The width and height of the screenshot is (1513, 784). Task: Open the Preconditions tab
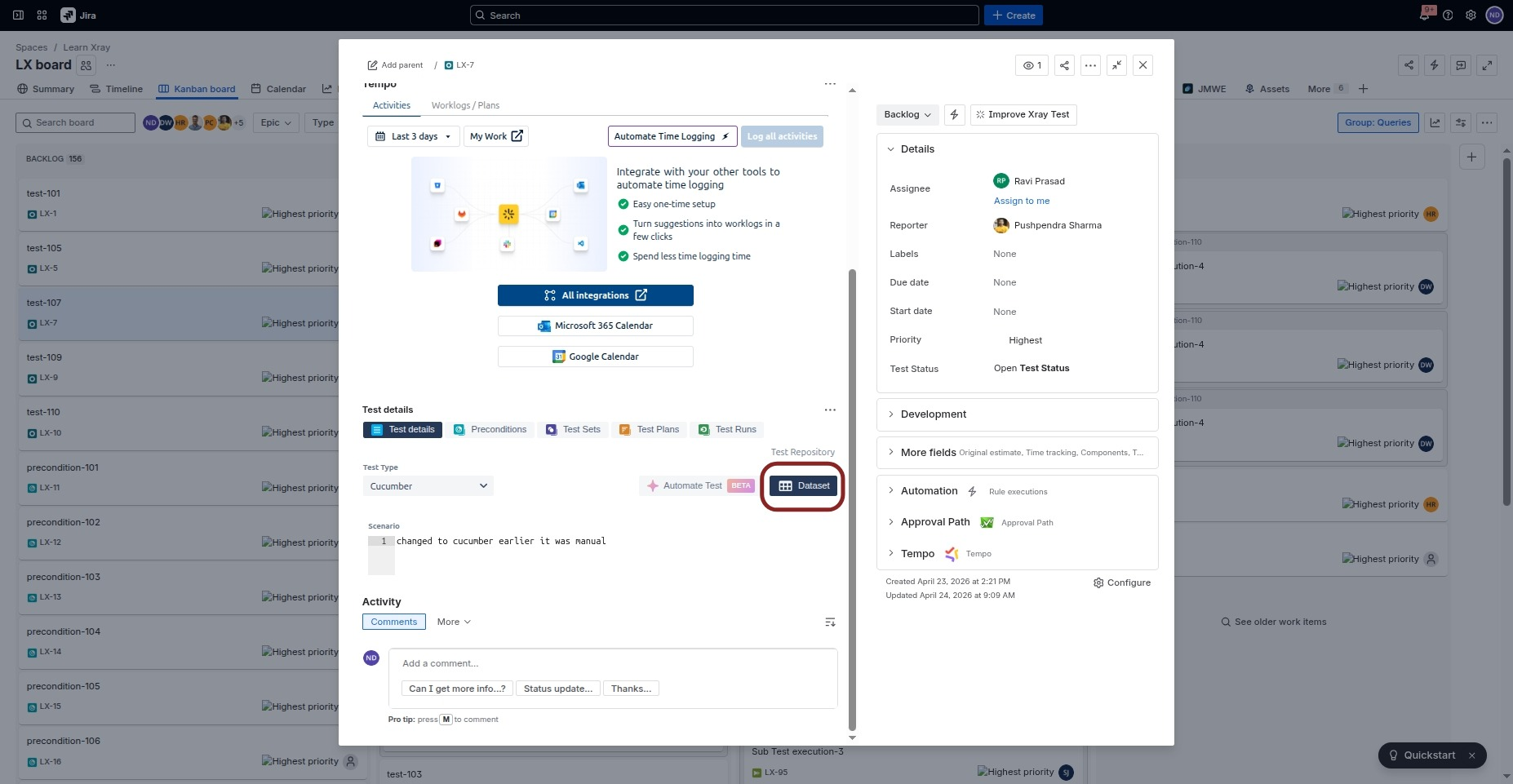click(490, 430)
